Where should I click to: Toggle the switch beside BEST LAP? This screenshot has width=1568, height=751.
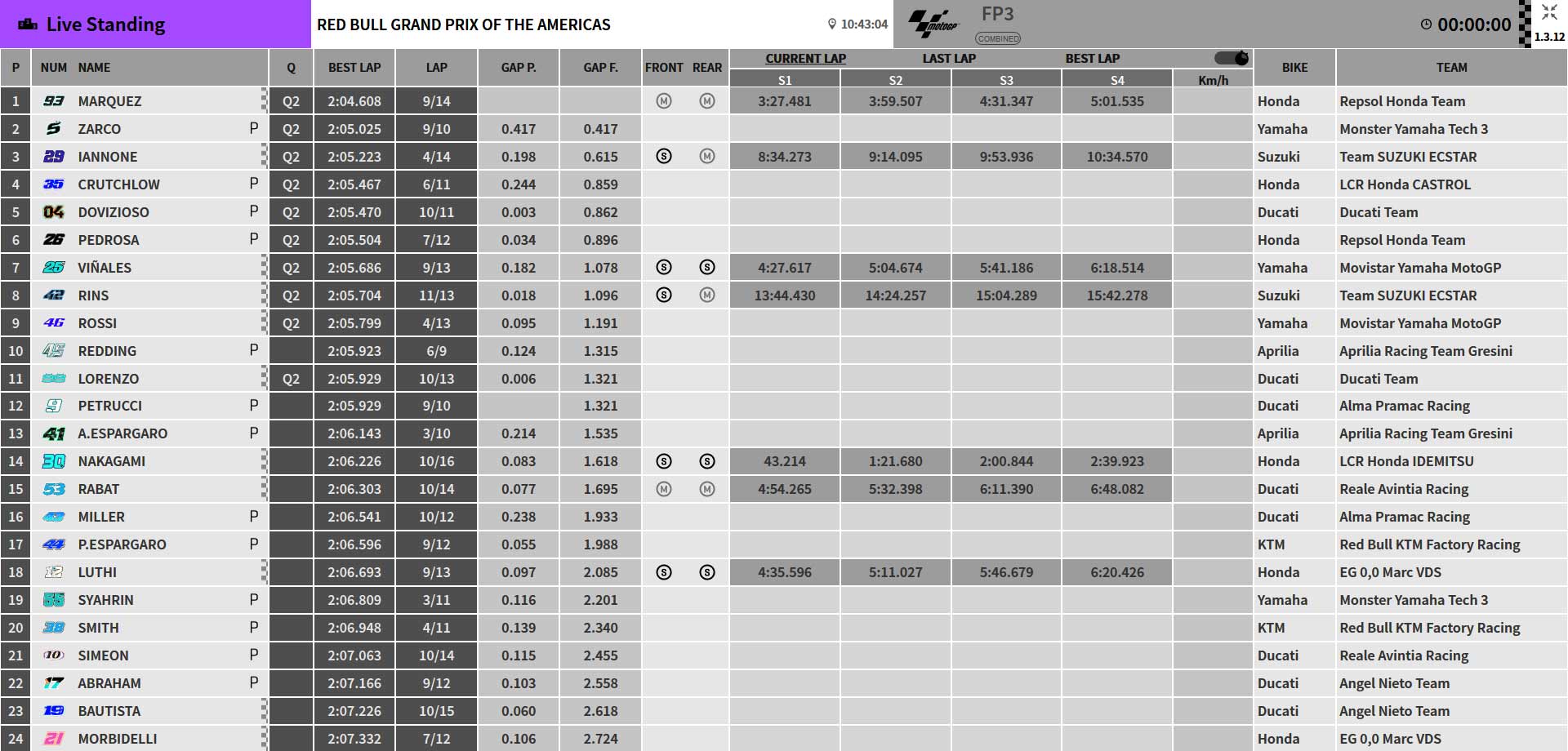1232,58
